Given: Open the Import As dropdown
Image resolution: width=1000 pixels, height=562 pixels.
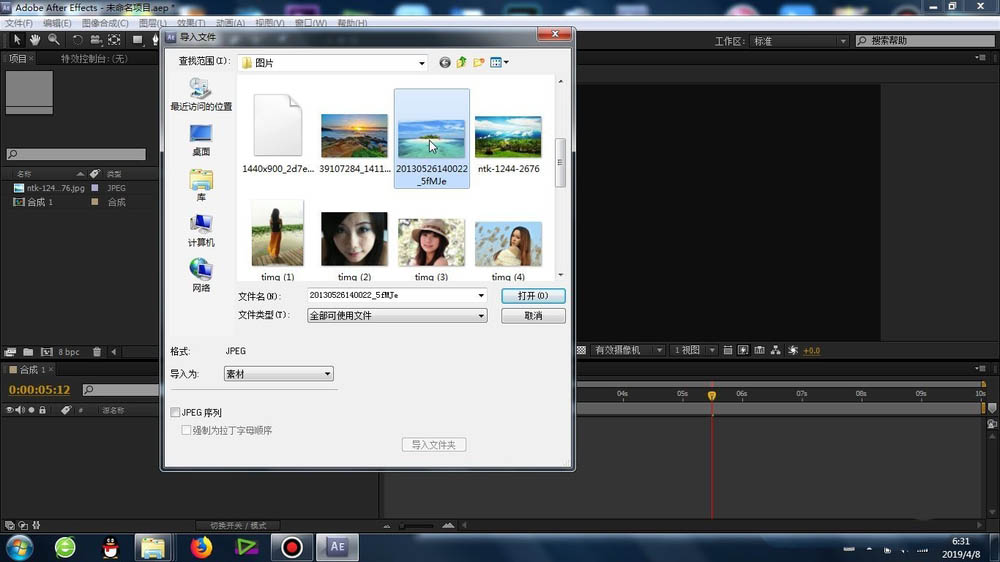Looking at the screenshot, I should pyautogui.click(x=278, y=374).
